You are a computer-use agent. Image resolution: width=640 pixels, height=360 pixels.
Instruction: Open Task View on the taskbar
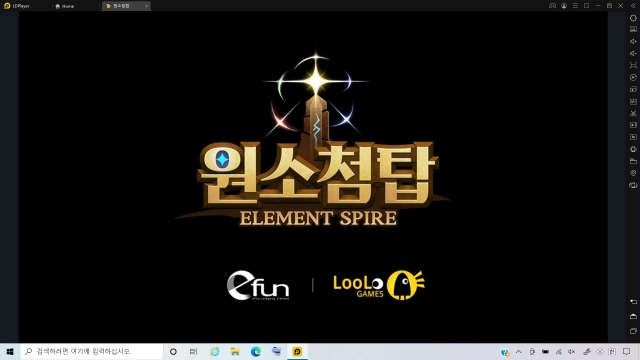click(x=193, y=351)
